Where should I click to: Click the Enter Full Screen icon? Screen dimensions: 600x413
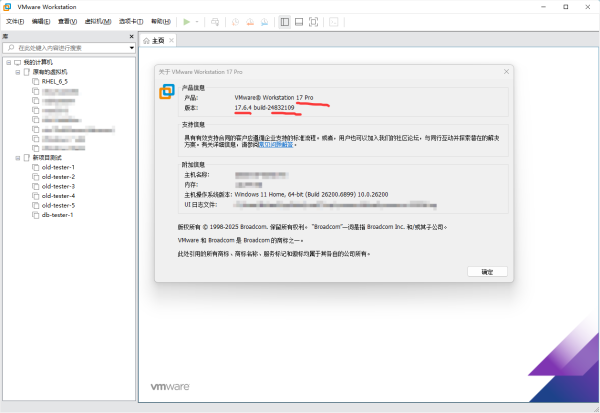[313, 22]
